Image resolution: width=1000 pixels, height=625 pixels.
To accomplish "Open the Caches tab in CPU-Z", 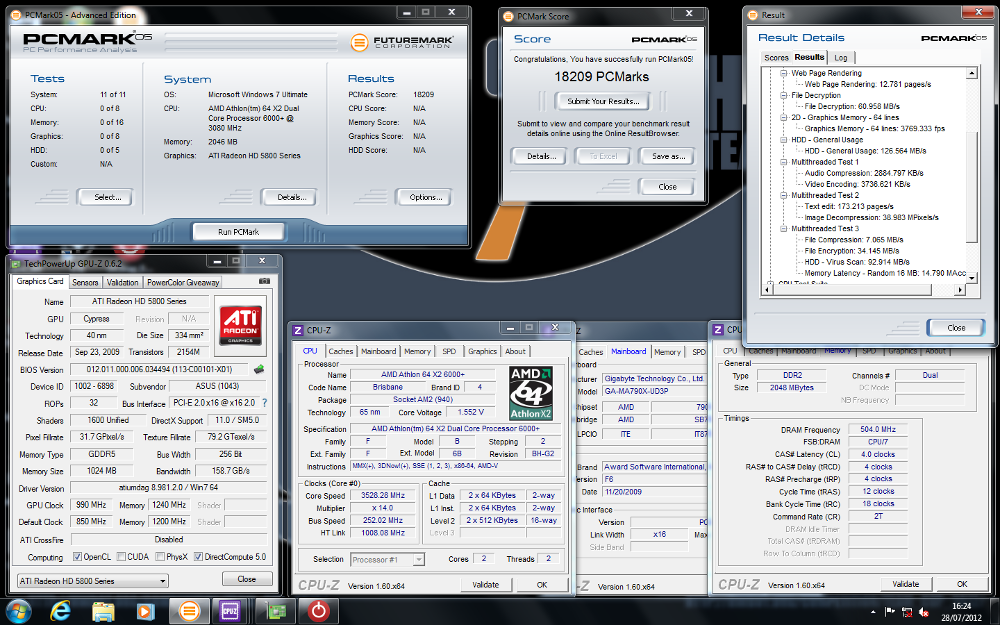I will [341, 351].
